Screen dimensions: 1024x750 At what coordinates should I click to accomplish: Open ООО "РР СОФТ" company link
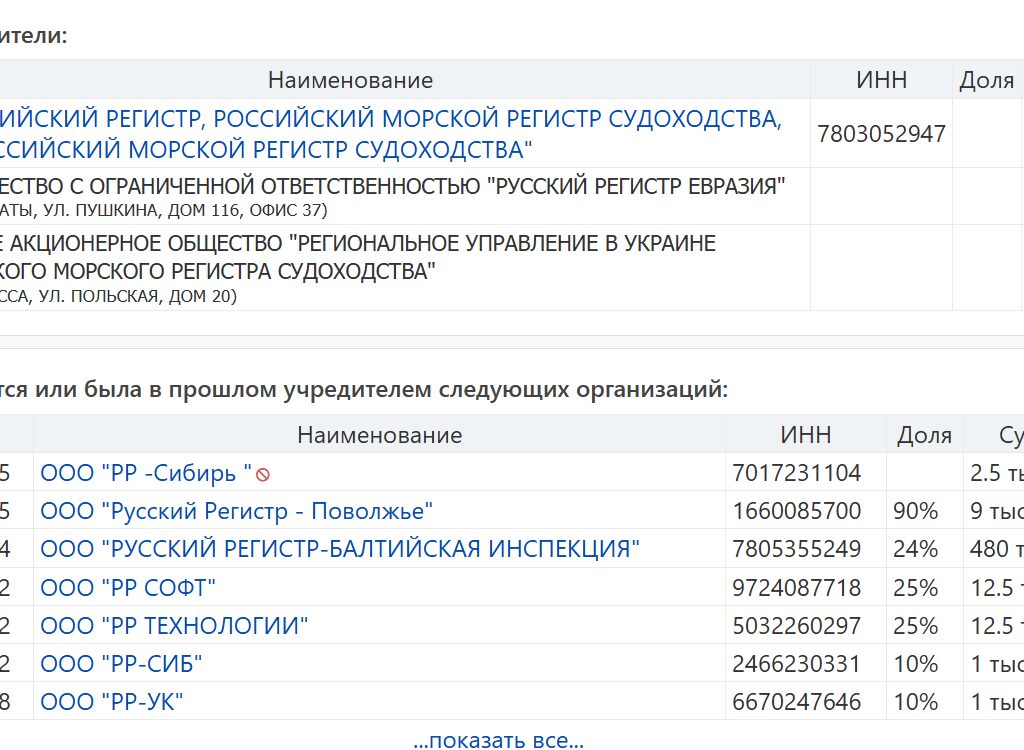click(128, 587)
